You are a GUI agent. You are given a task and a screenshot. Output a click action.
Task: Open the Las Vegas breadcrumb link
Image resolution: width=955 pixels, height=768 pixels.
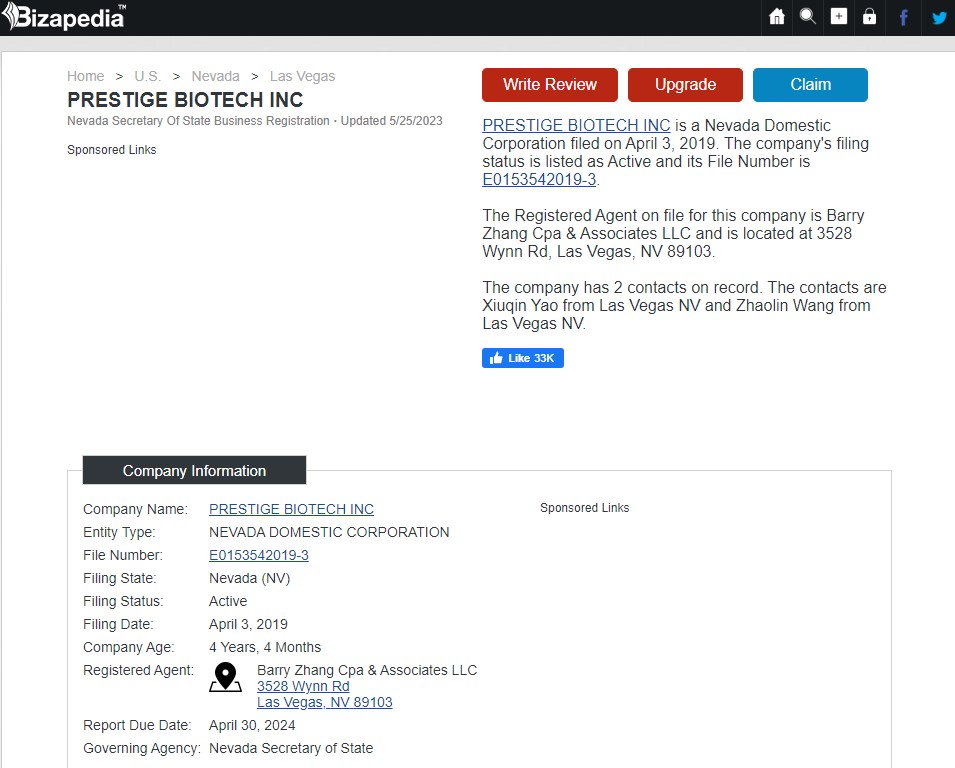point(302,76)
